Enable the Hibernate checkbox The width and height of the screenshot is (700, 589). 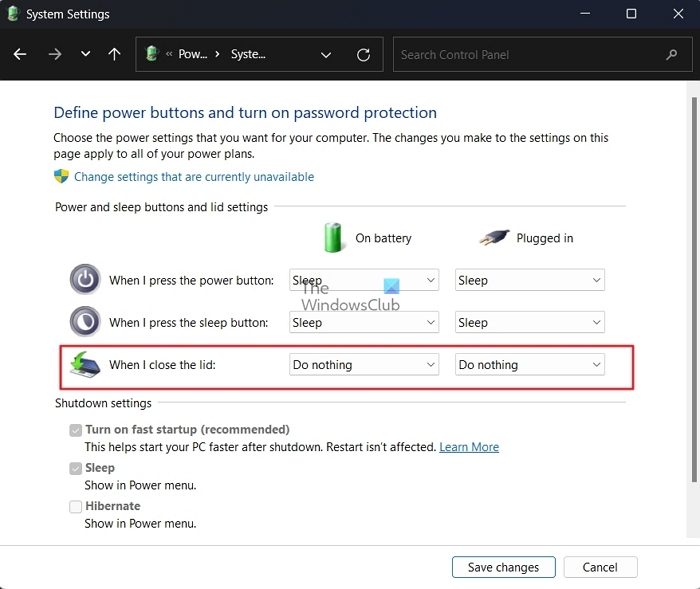click(76, 507)
